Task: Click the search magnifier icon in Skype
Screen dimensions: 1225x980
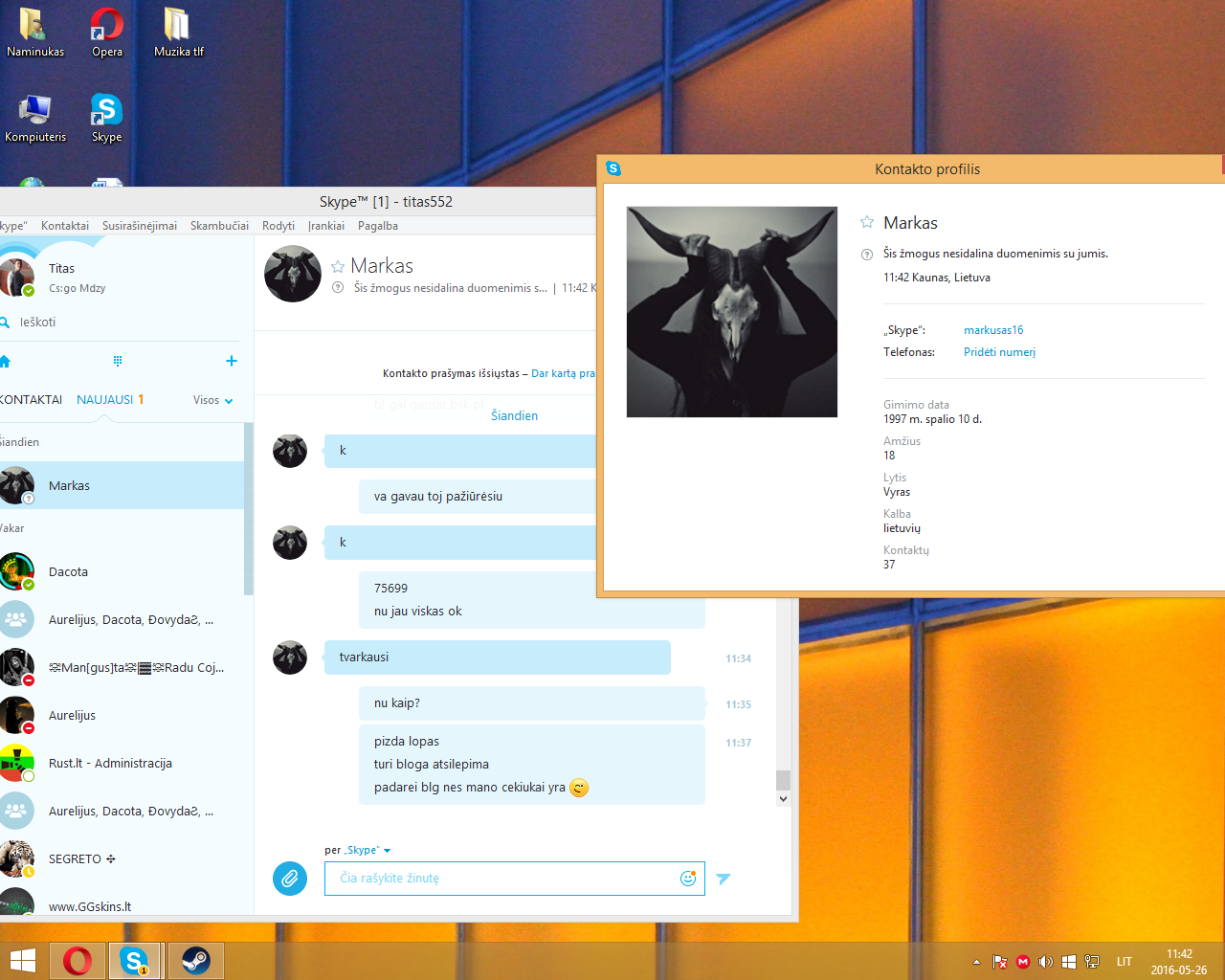Action: [x=5, y=323]
